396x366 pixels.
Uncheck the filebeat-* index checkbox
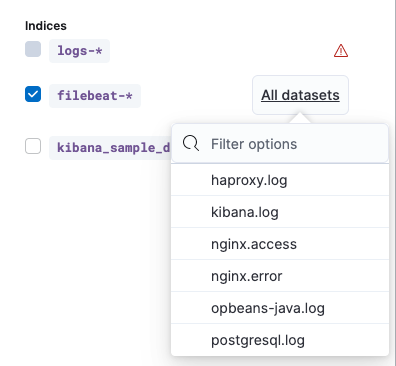pos(33,94)
